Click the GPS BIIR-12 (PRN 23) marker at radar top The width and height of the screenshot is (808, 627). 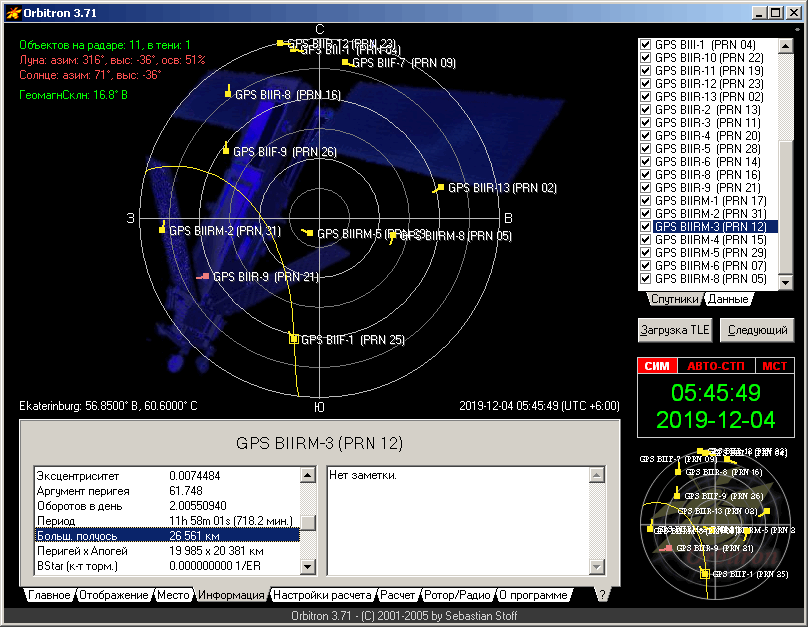pyautogui.click(x=280, y=43)
